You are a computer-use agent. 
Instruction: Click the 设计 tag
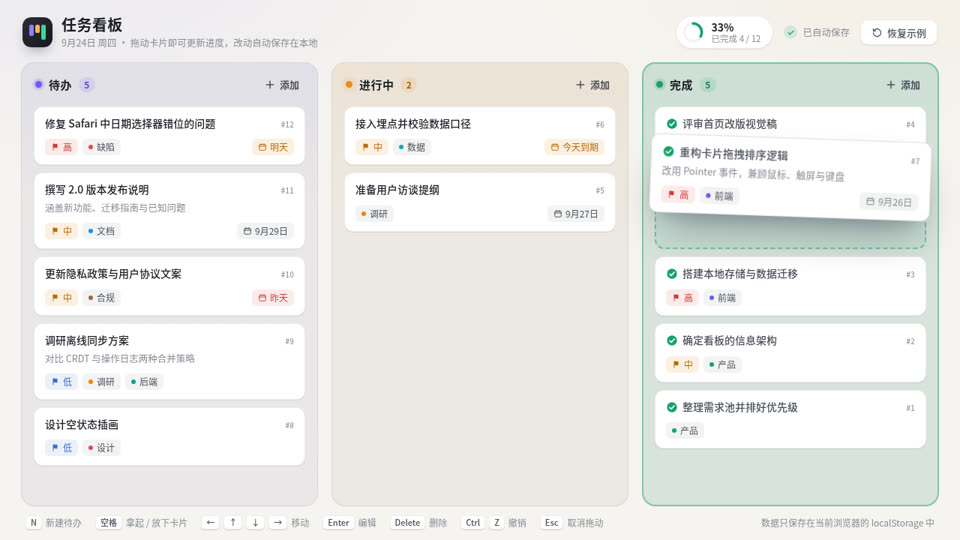point(101,448)
